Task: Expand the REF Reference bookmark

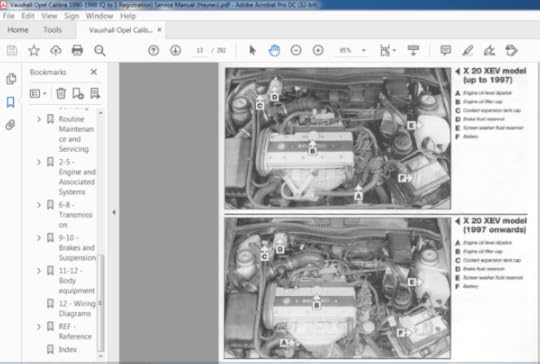Action: click(x=39, y=326)
